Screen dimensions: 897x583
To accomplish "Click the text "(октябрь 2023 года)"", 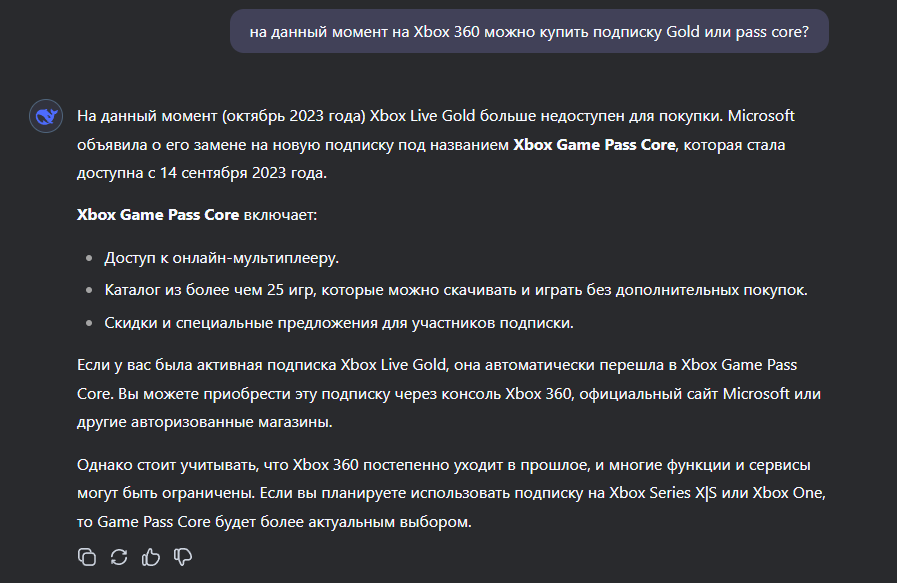I will (x=293, y=116).
